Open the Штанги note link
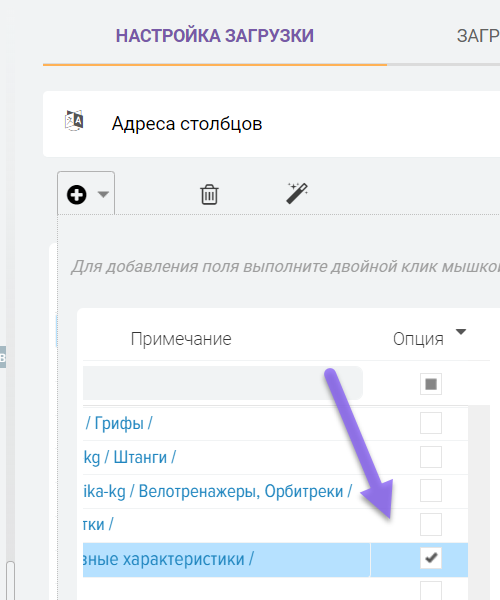This screenshot has width=500, height=600. [129, 457]
